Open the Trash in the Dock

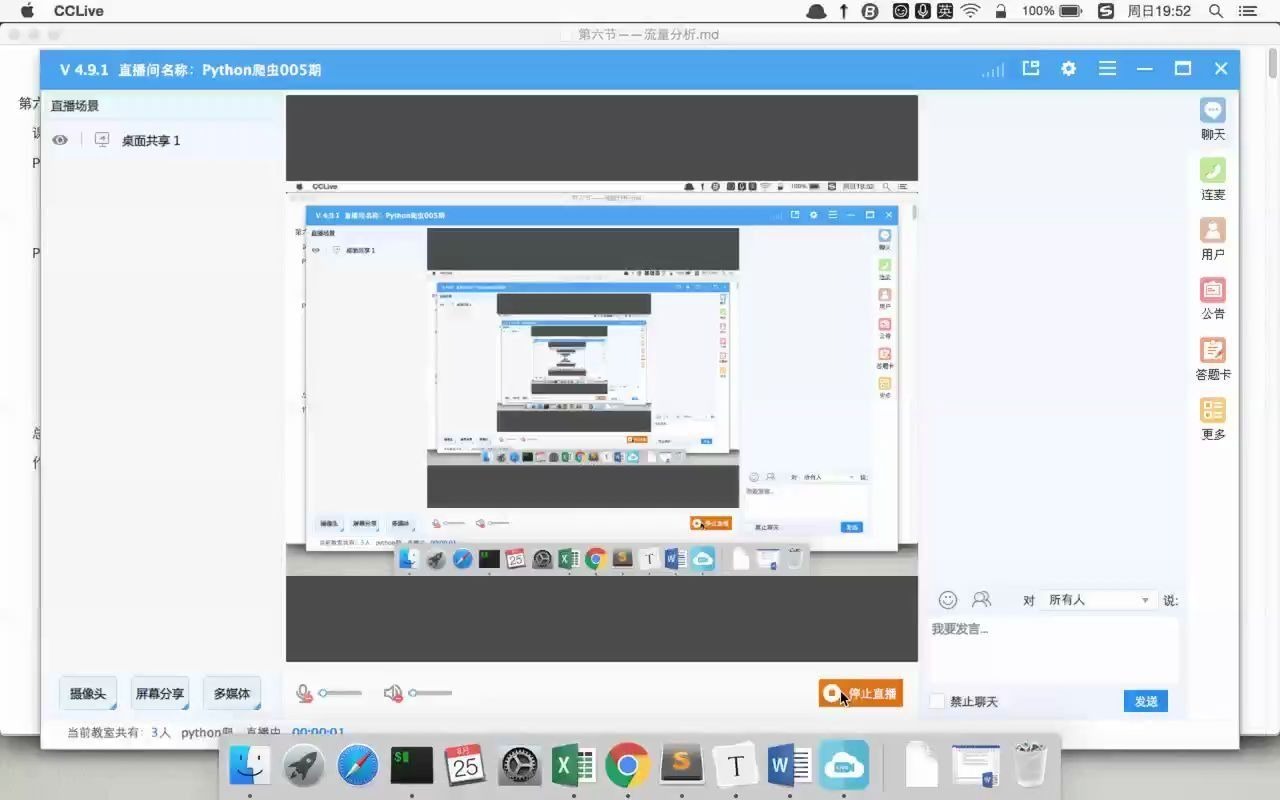click(1030, 766)
